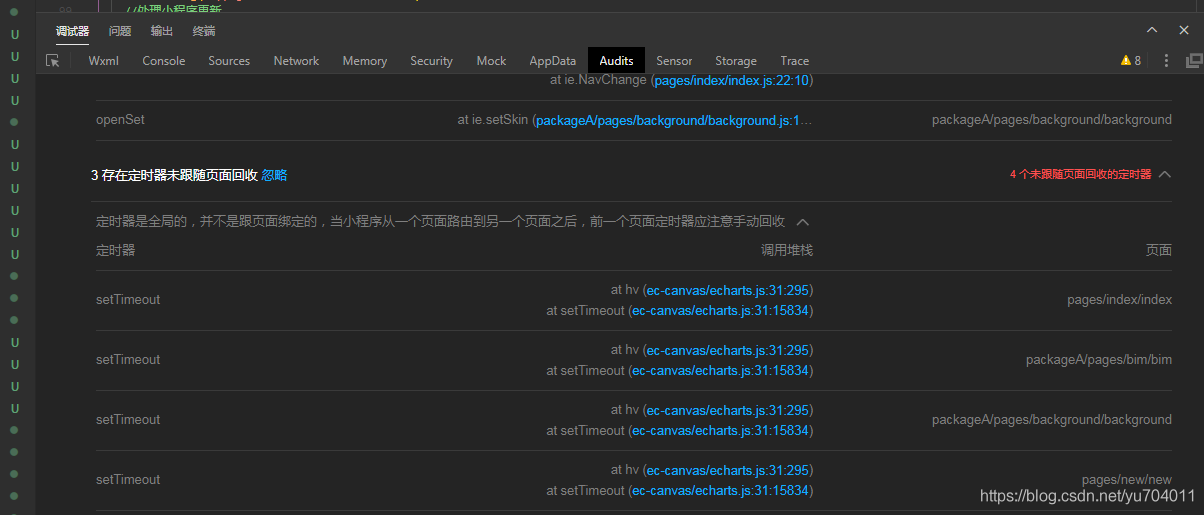The image size is (1204, 515).
Task: Open echarts.js:31:15834 link in bim/bim row
Action: pos(720,371)
